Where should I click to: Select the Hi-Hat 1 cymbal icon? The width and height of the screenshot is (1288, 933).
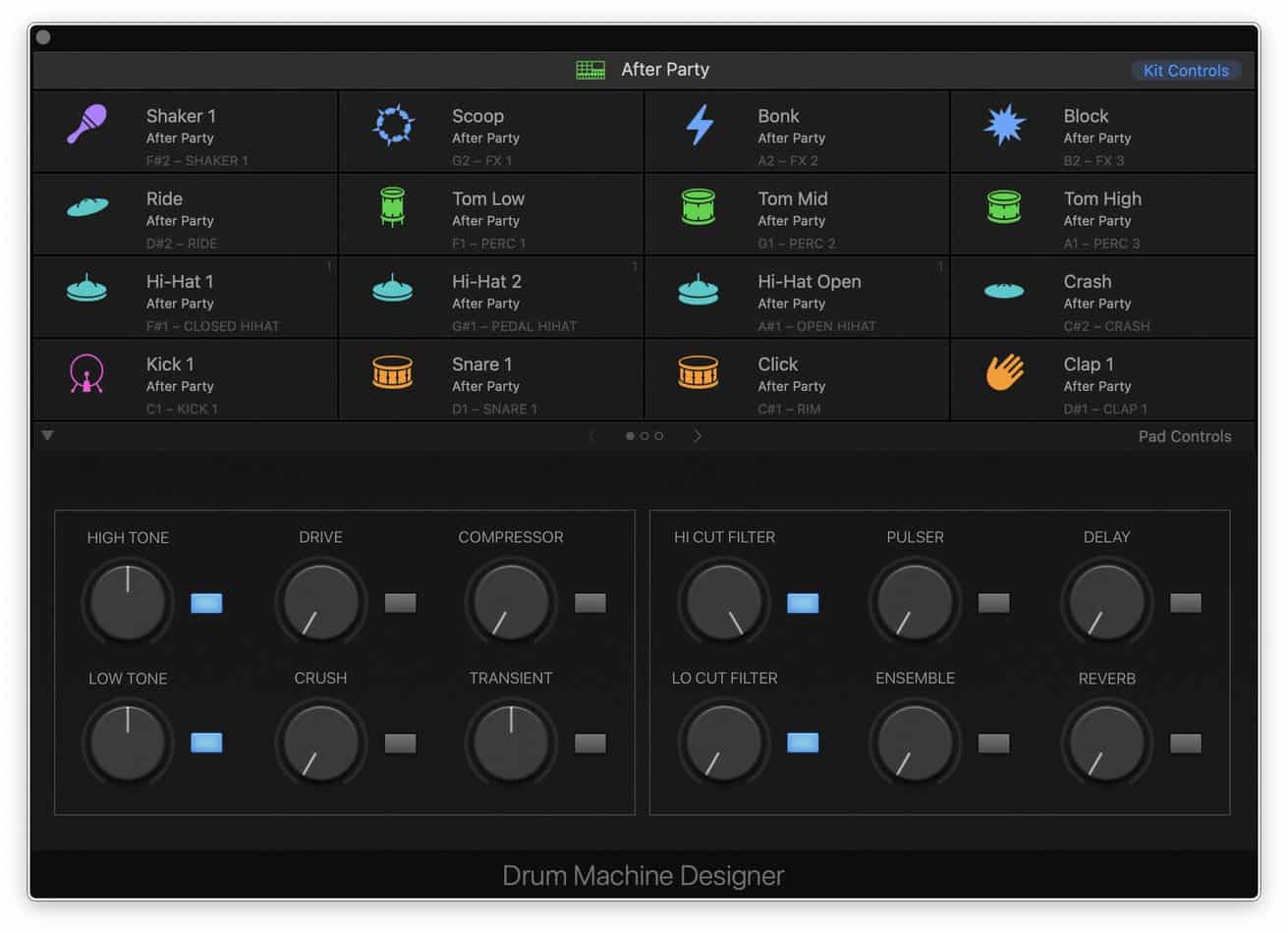[86, 289]
